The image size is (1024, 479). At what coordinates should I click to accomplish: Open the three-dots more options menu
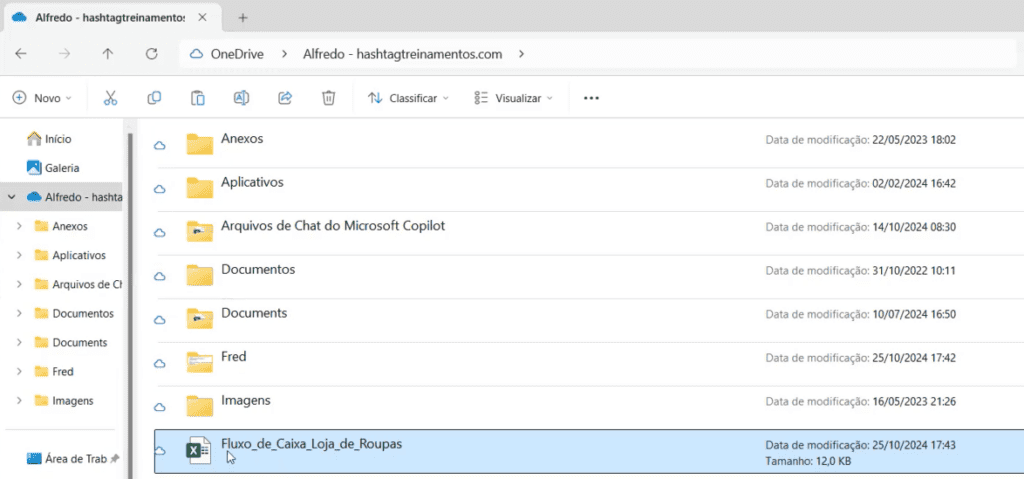(x=591, y=98)
